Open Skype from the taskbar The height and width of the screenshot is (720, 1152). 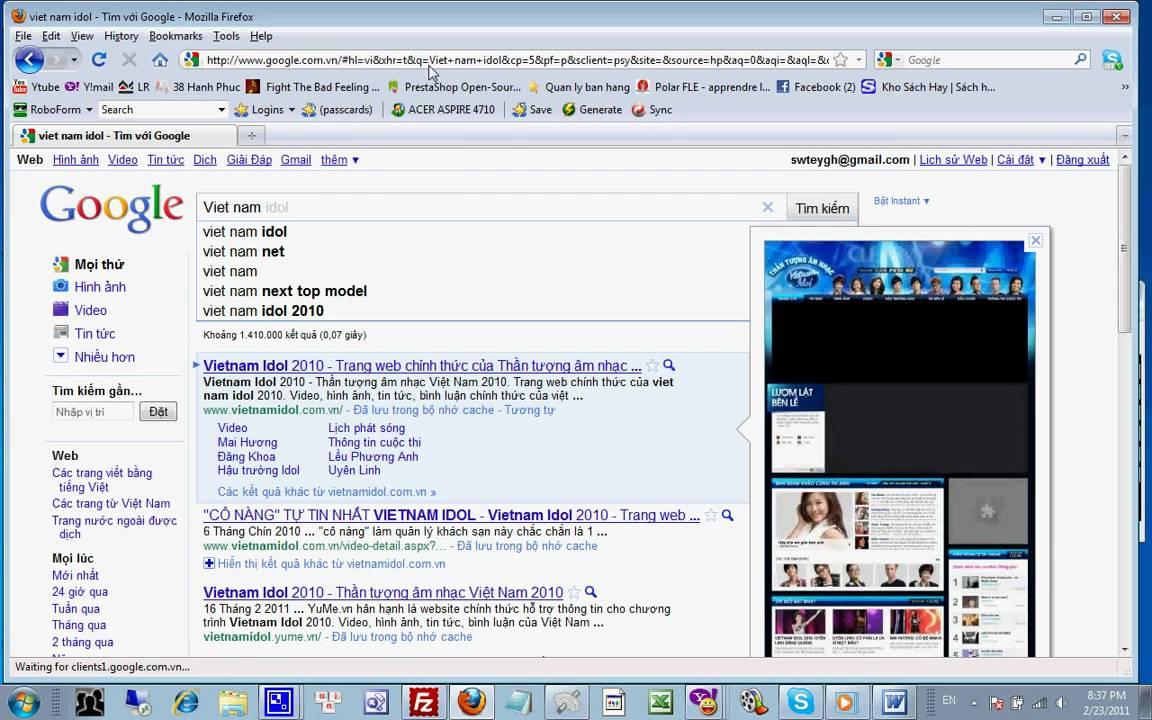point(800,702)
